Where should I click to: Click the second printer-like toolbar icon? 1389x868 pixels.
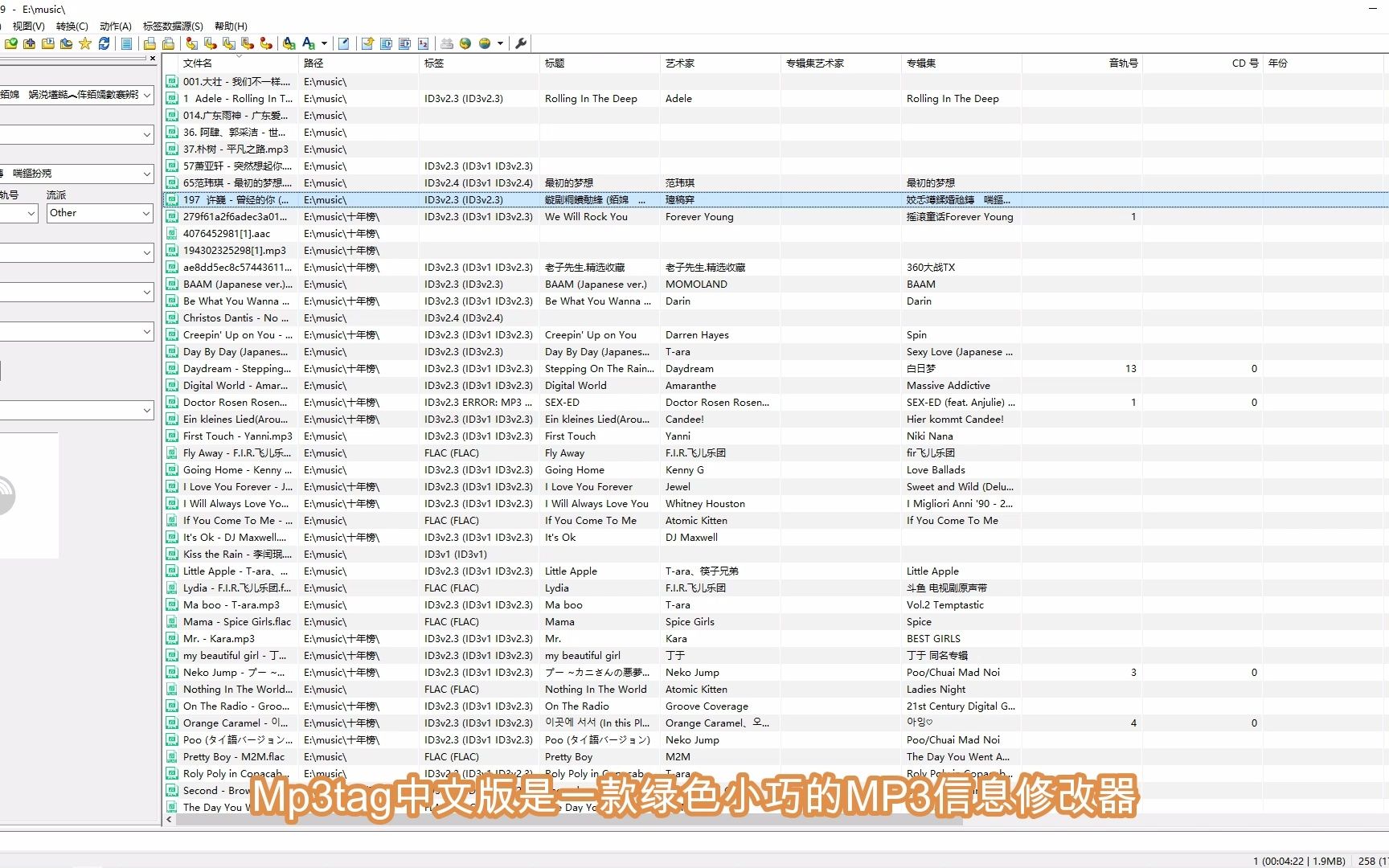pyautogui.click(x=169, y=43)
